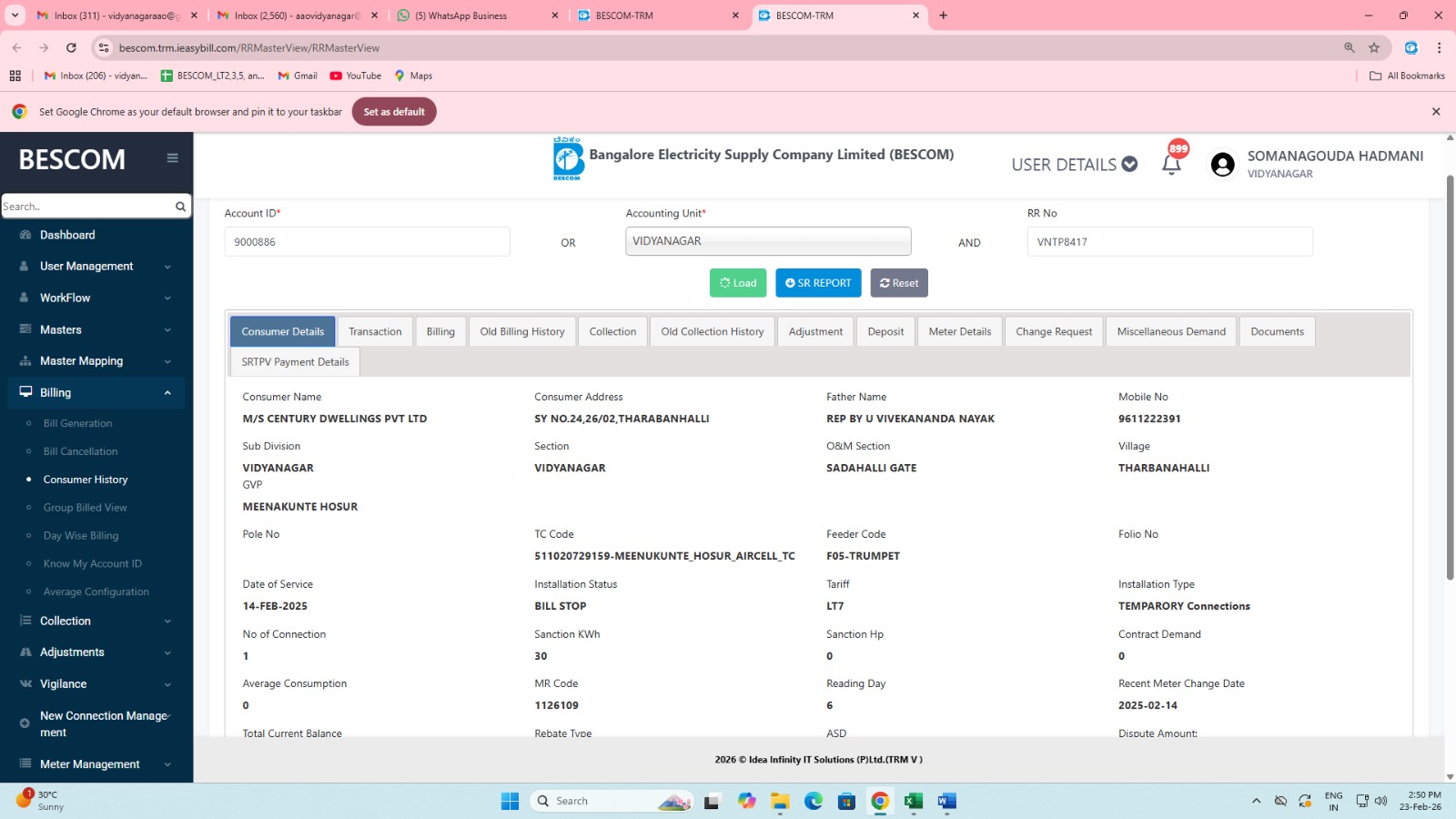Expand the Masters sidebar menu
This screenshot has width=1456, height=819.
click(x=96, y=329)
